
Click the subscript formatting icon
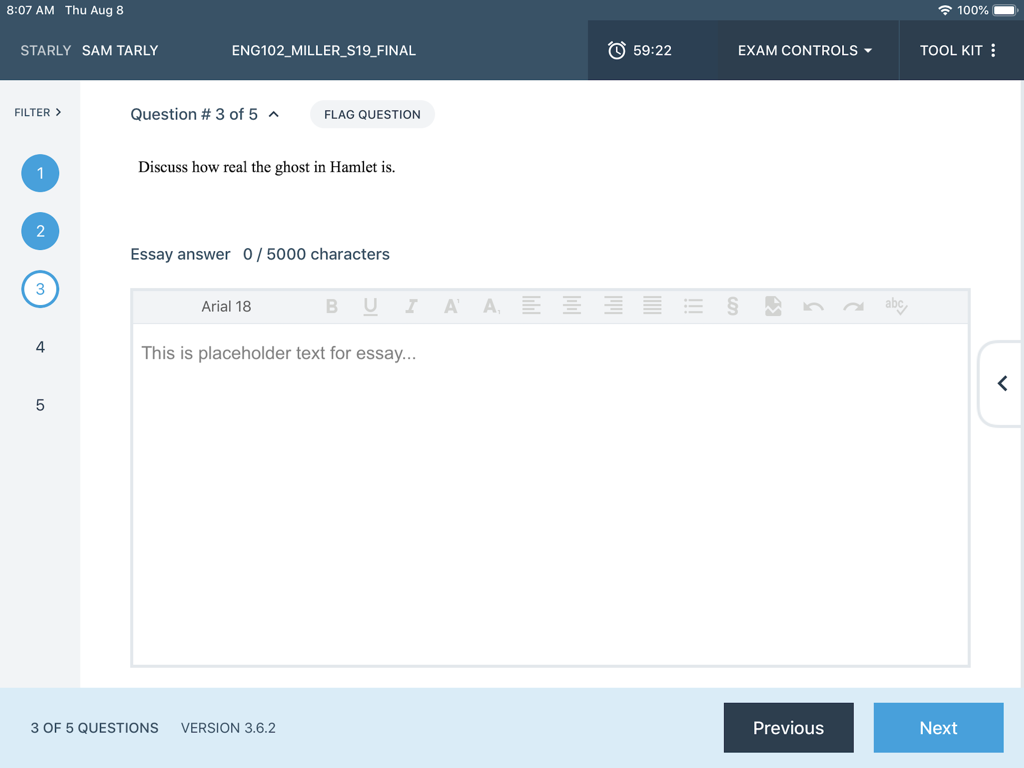pos(491,306)
